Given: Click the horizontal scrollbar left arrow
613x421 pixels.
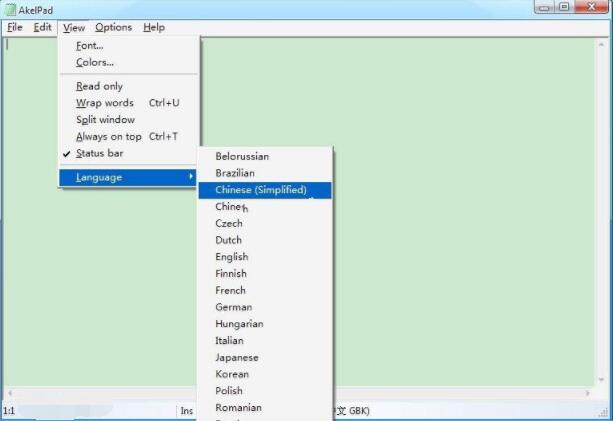Looking at the screenshot, I should [x=10, y=393].
